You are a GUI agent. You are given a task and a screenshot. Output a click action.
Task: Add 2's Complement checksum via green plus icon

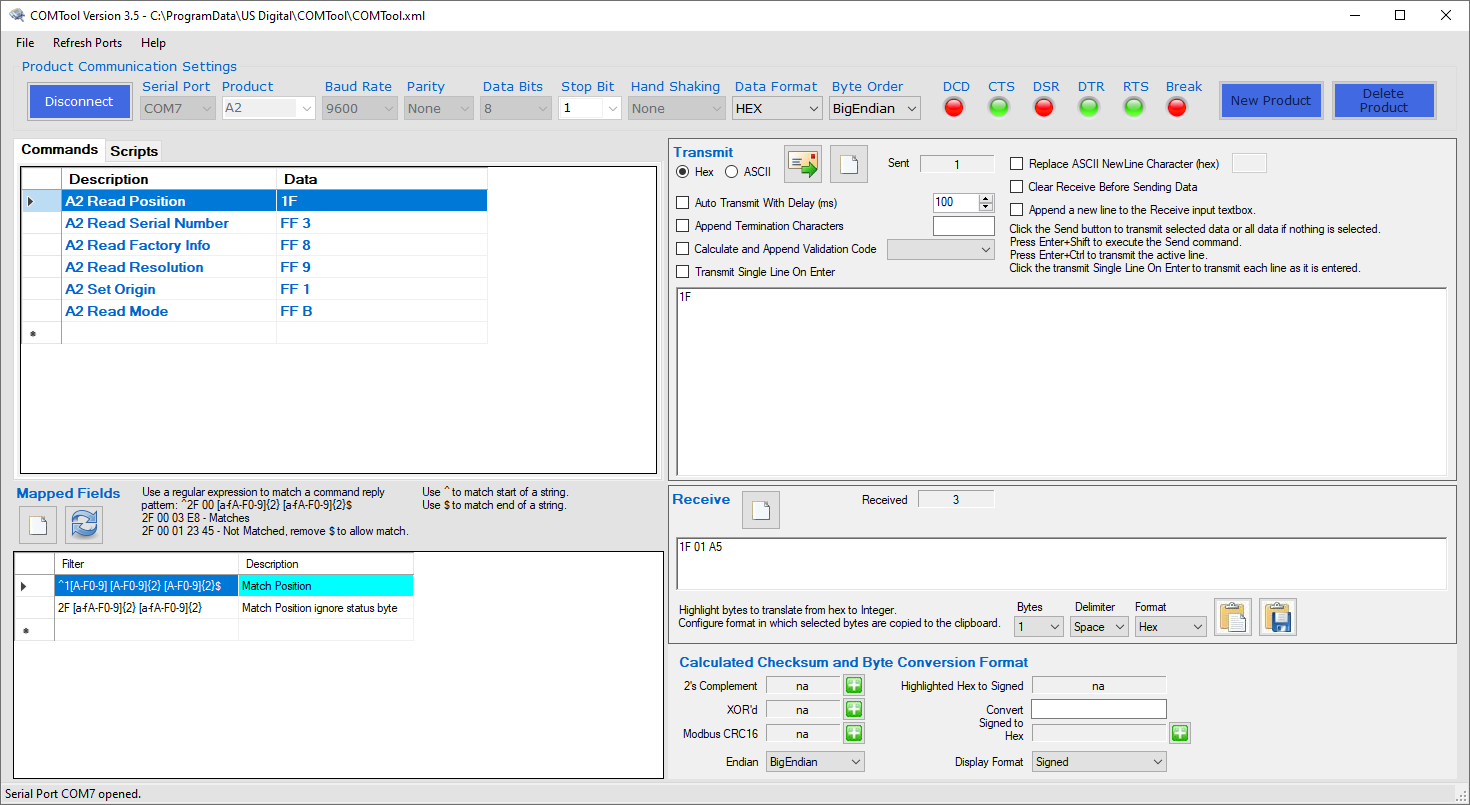pos(853,685)
